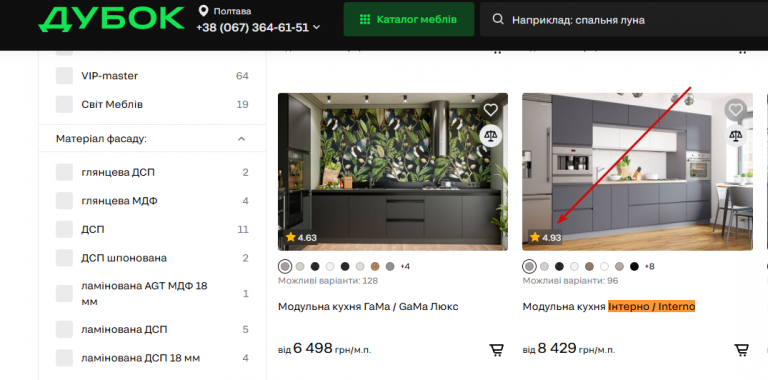
Task: Click the search magnifier icon
Action: pos(498,20)
